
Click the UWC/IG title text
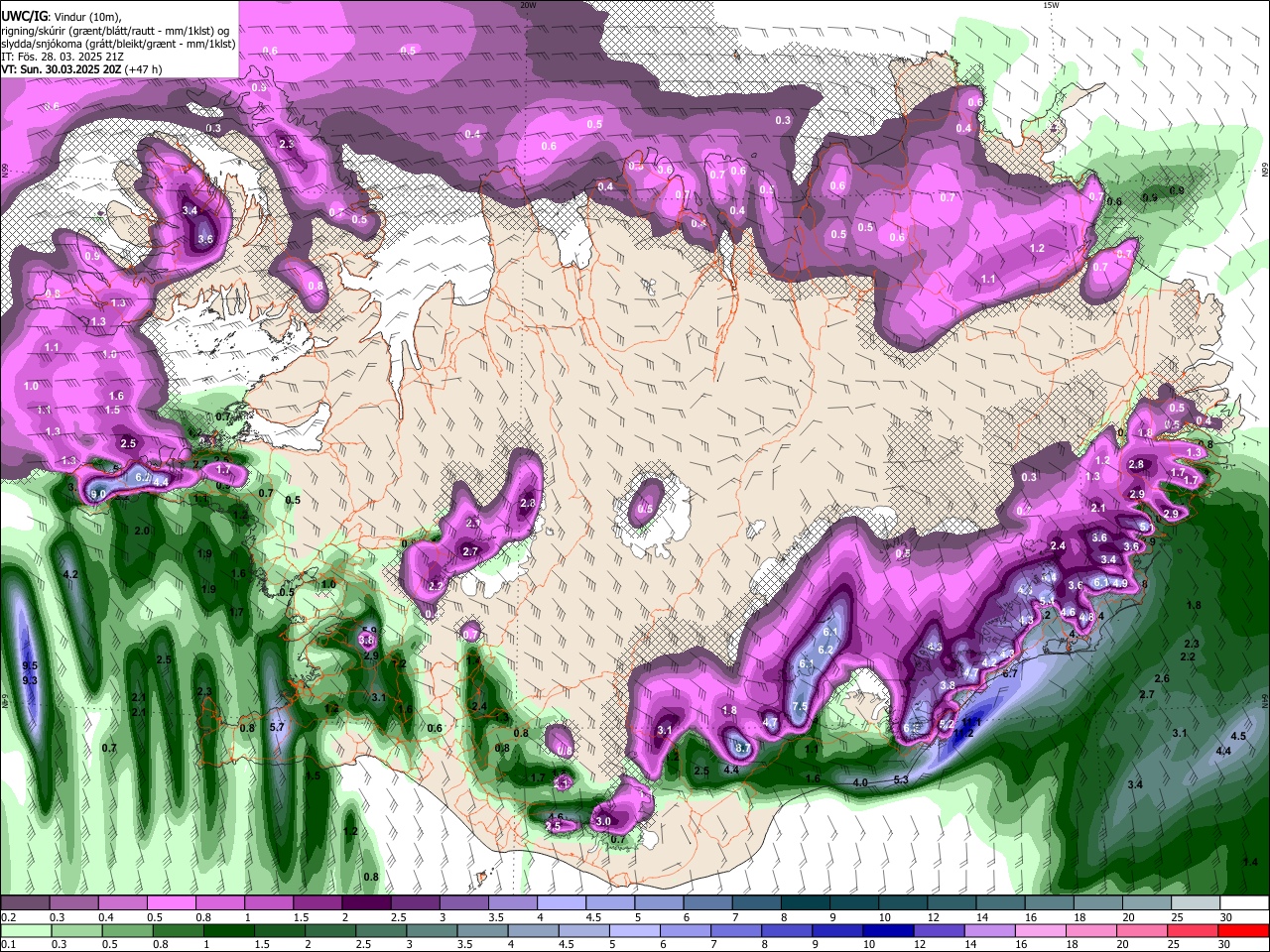(24, 17)
